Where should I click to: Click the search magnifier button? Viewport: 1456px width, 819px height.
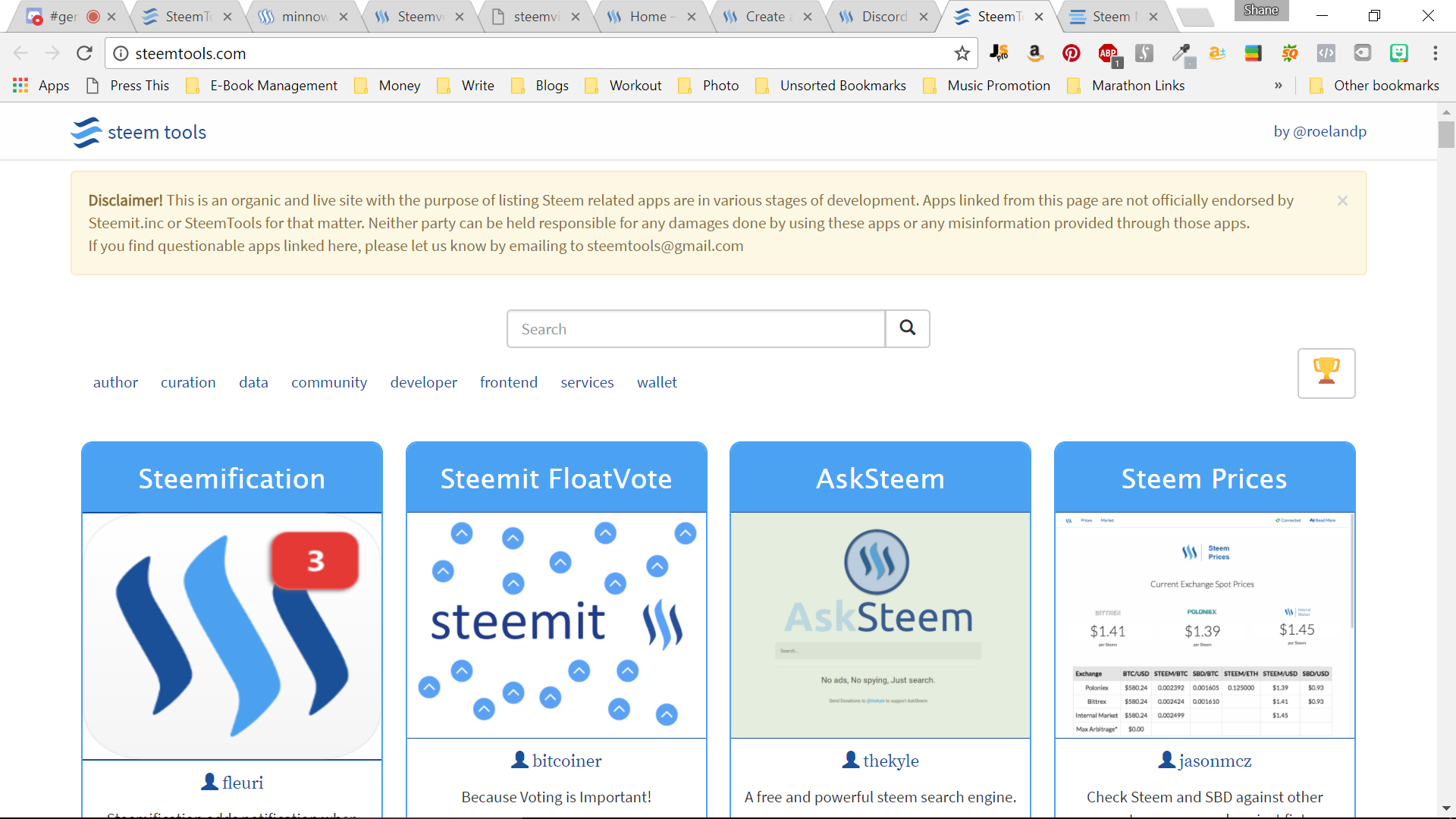coord(907,328)
